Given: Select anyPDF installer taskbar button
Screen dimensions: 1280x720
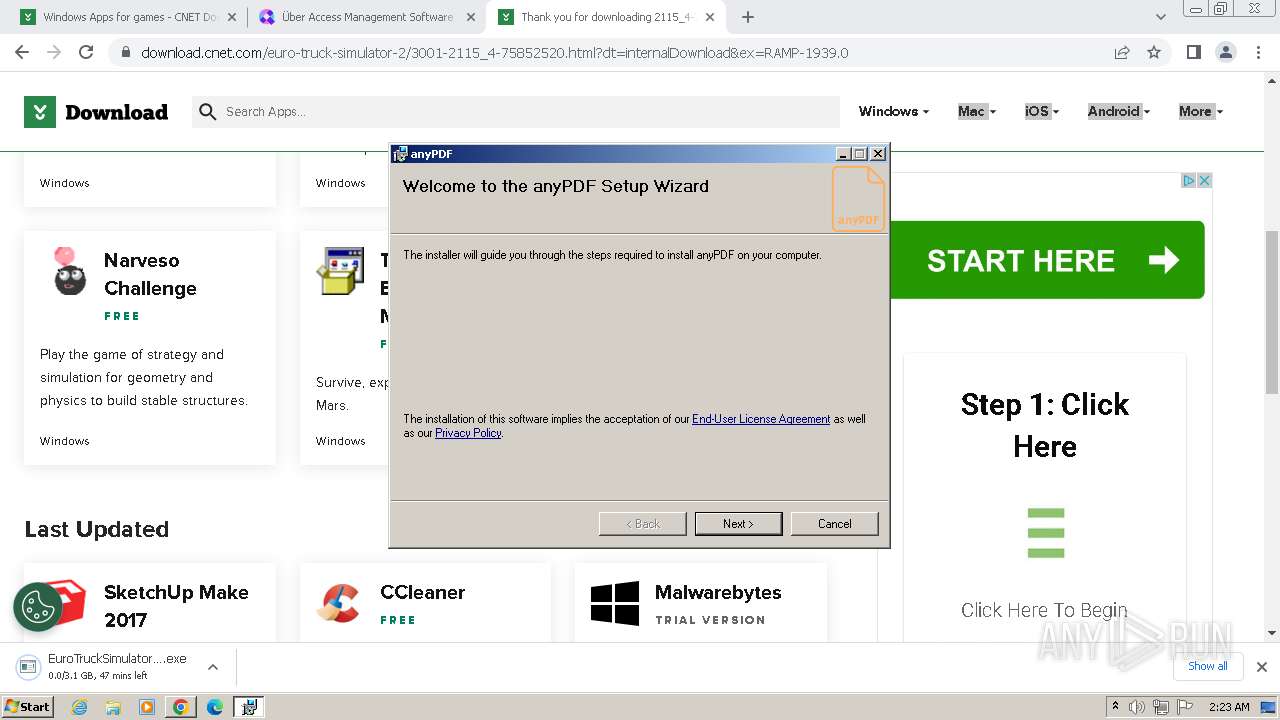Looking at the screenshot, I should tap(249, 707).
